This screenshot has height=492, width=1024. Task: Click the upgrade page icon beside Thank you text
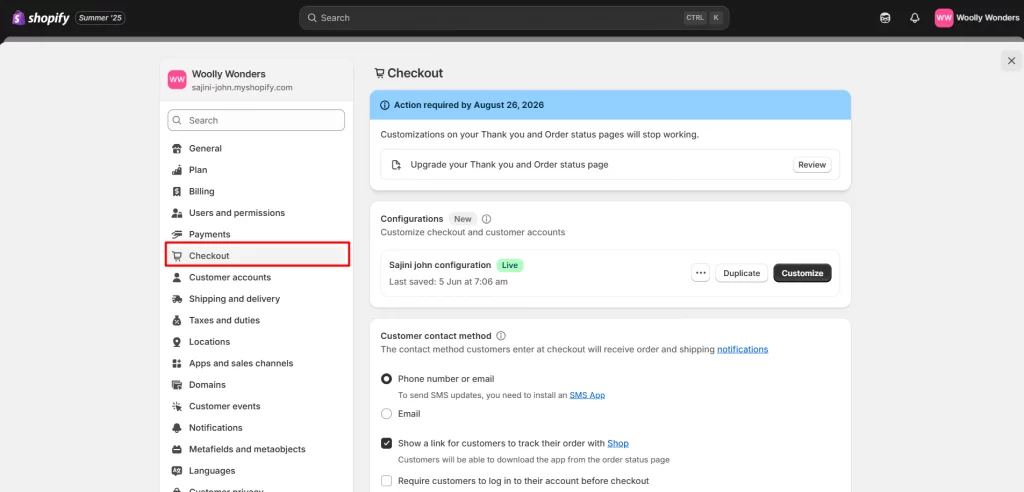pos(396,165)
